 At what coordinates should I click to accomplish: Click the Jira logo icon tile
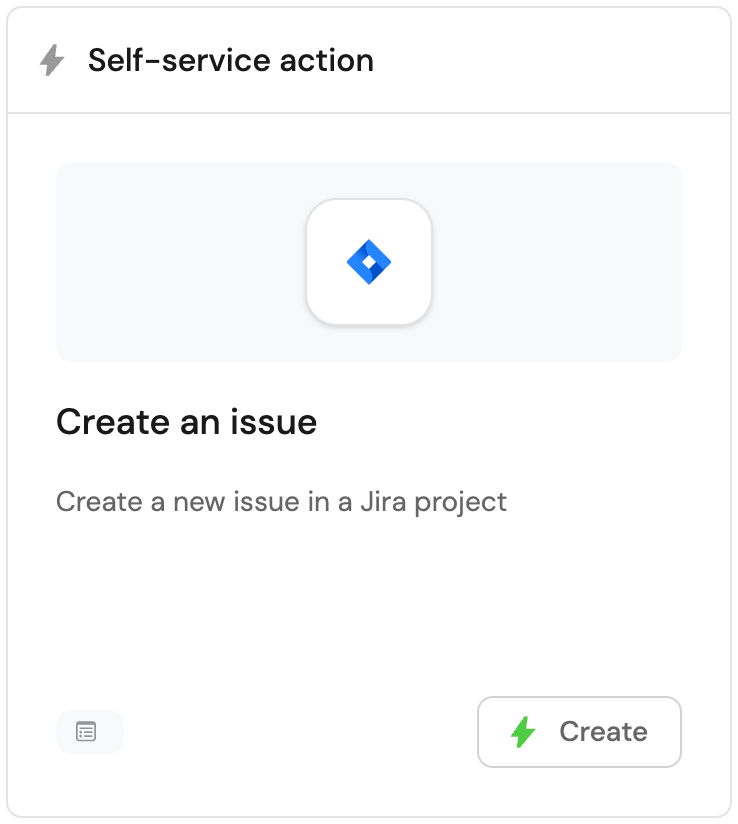click(369, 262)
